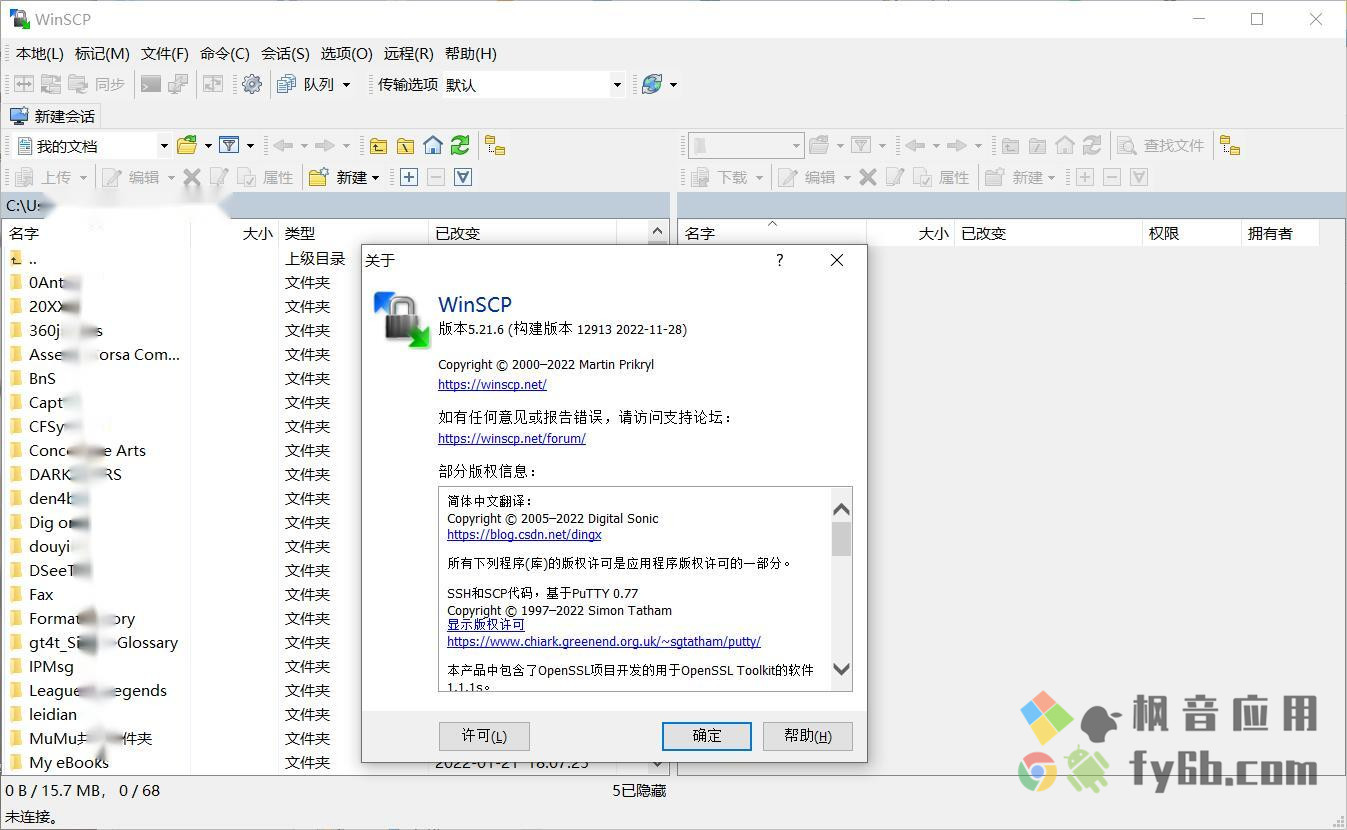Click the remote parent directory icon
Viewport: 1347px width, 830px height.
1011,146
